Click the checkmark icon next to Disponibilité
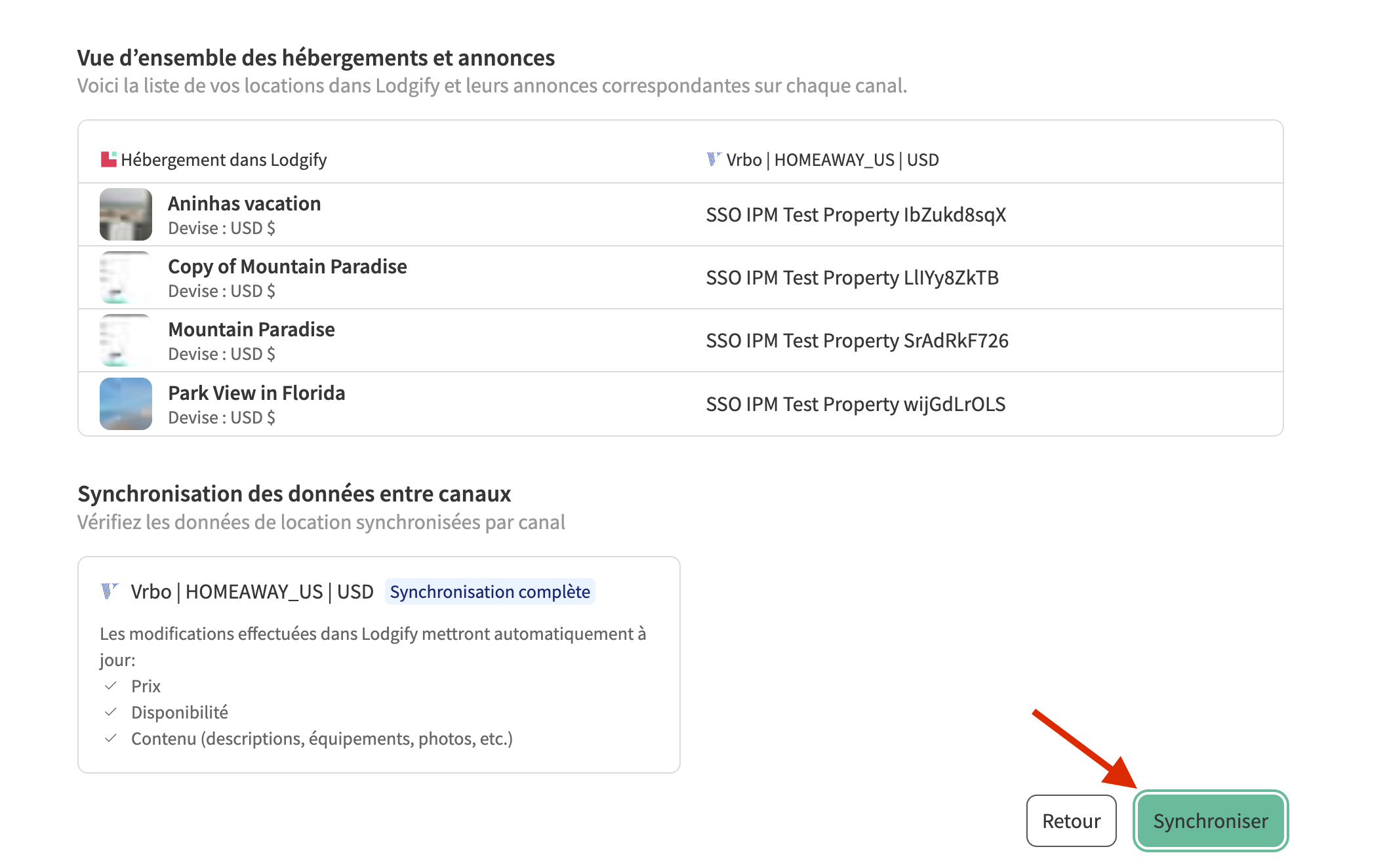This screenshot has height=868, width=1389. point(111,712)
